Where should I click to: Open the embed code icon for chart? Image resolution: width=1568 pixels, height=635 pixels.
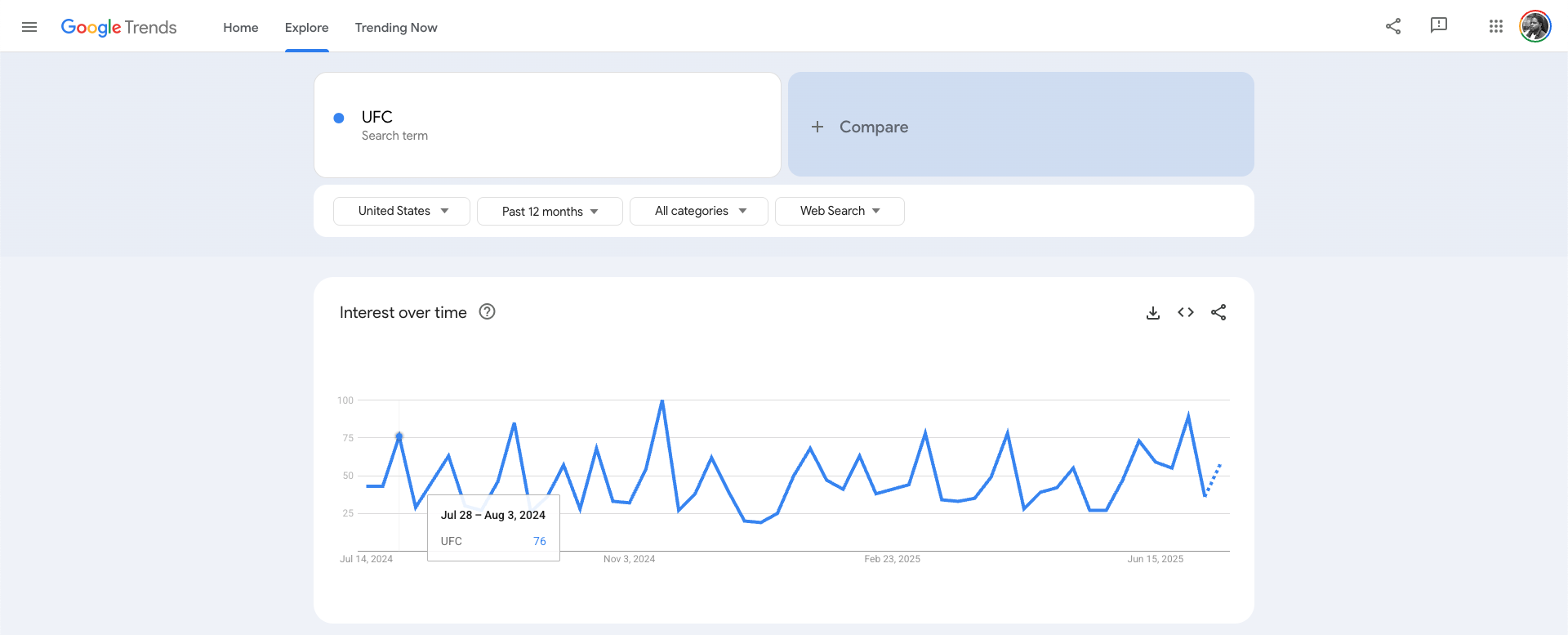point(1186,312)
